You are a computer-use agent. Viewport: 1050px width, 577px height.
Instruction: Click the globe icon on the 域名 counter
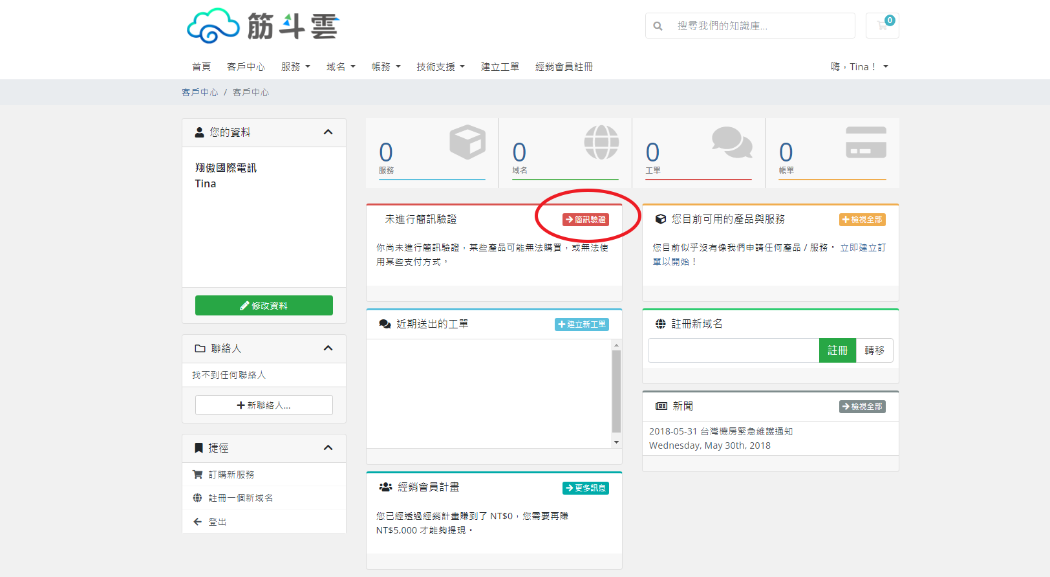602,143
